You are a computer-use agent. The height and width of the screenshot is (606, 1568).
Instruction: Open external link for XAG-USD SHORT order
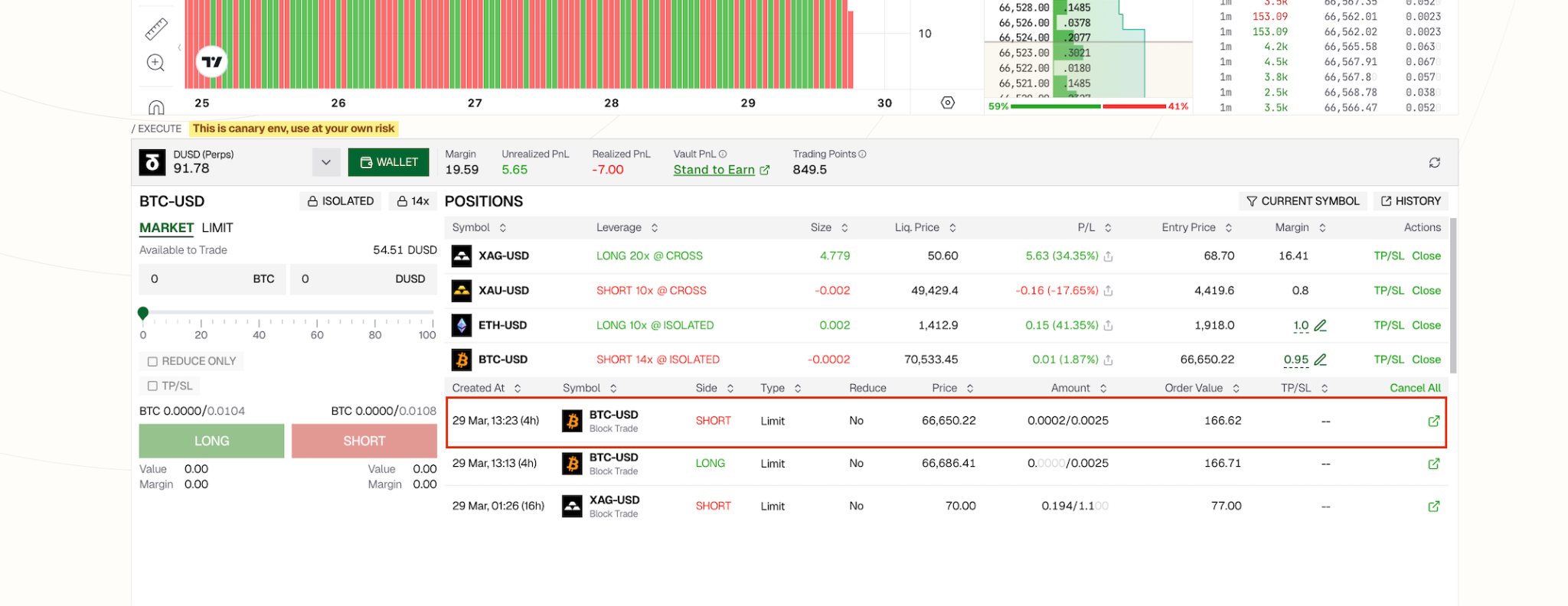(x=1433, y=507)
